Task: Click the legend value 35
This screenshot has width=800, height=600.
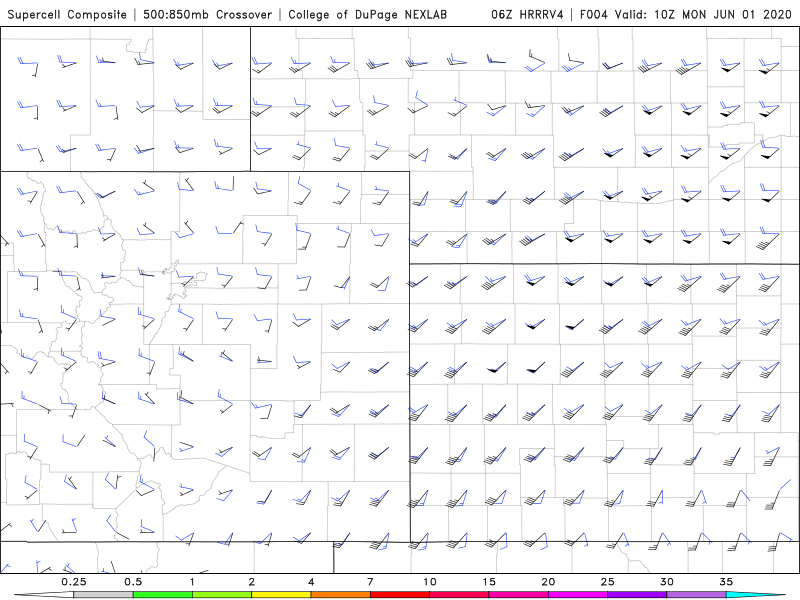Action: tap(726, 582)
